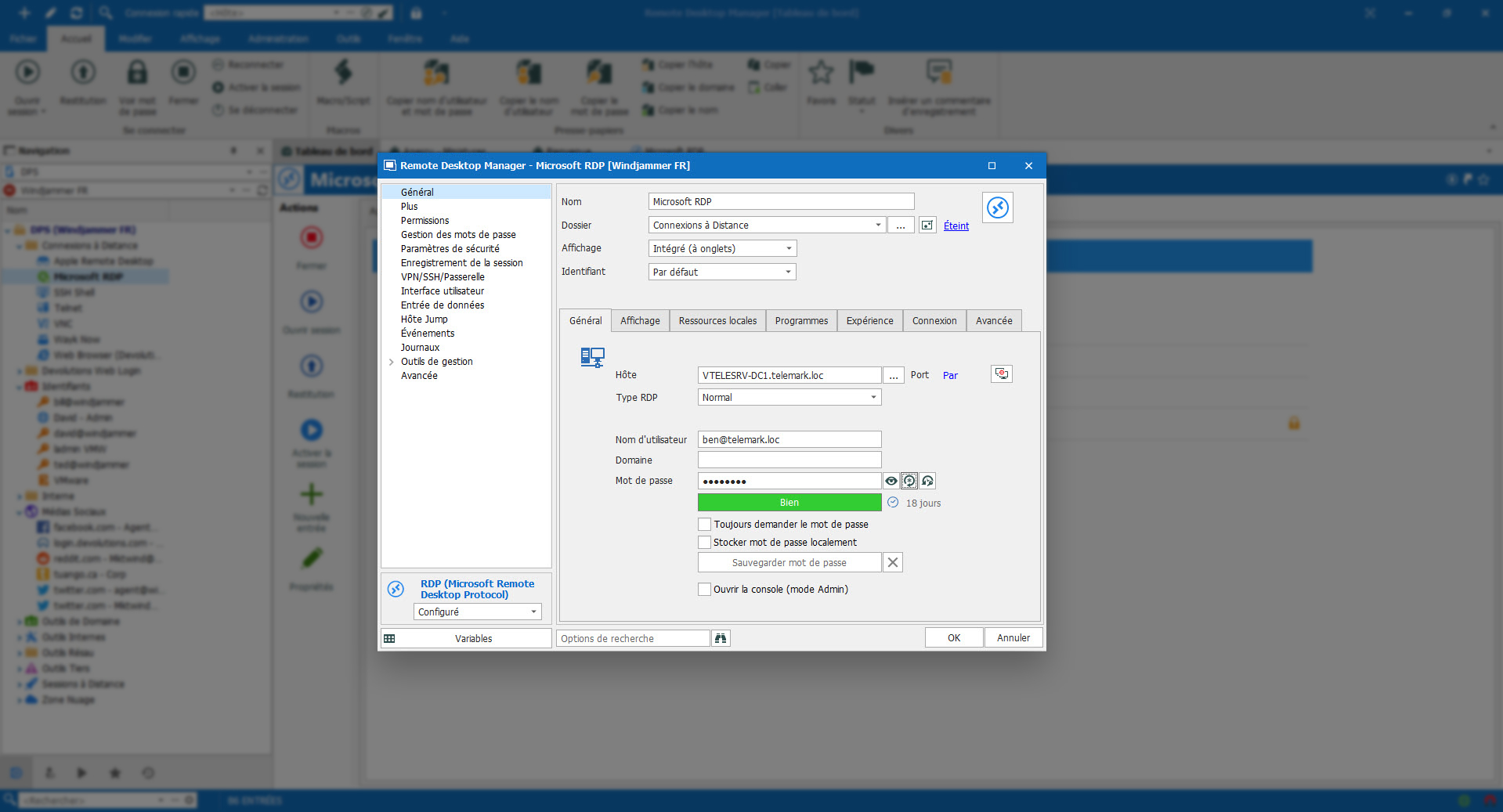
Task: Click the Par port link
Action: 950,376
